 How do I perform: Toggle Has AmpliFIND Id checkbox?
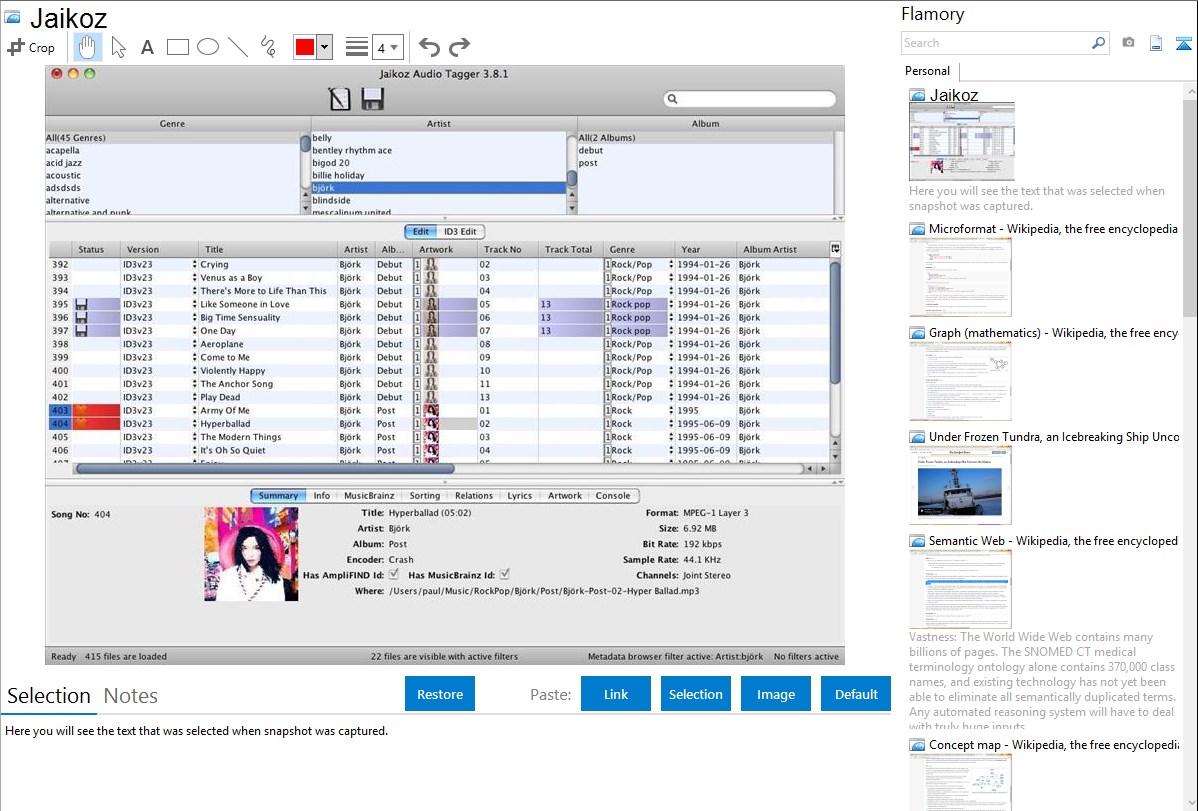393,574
